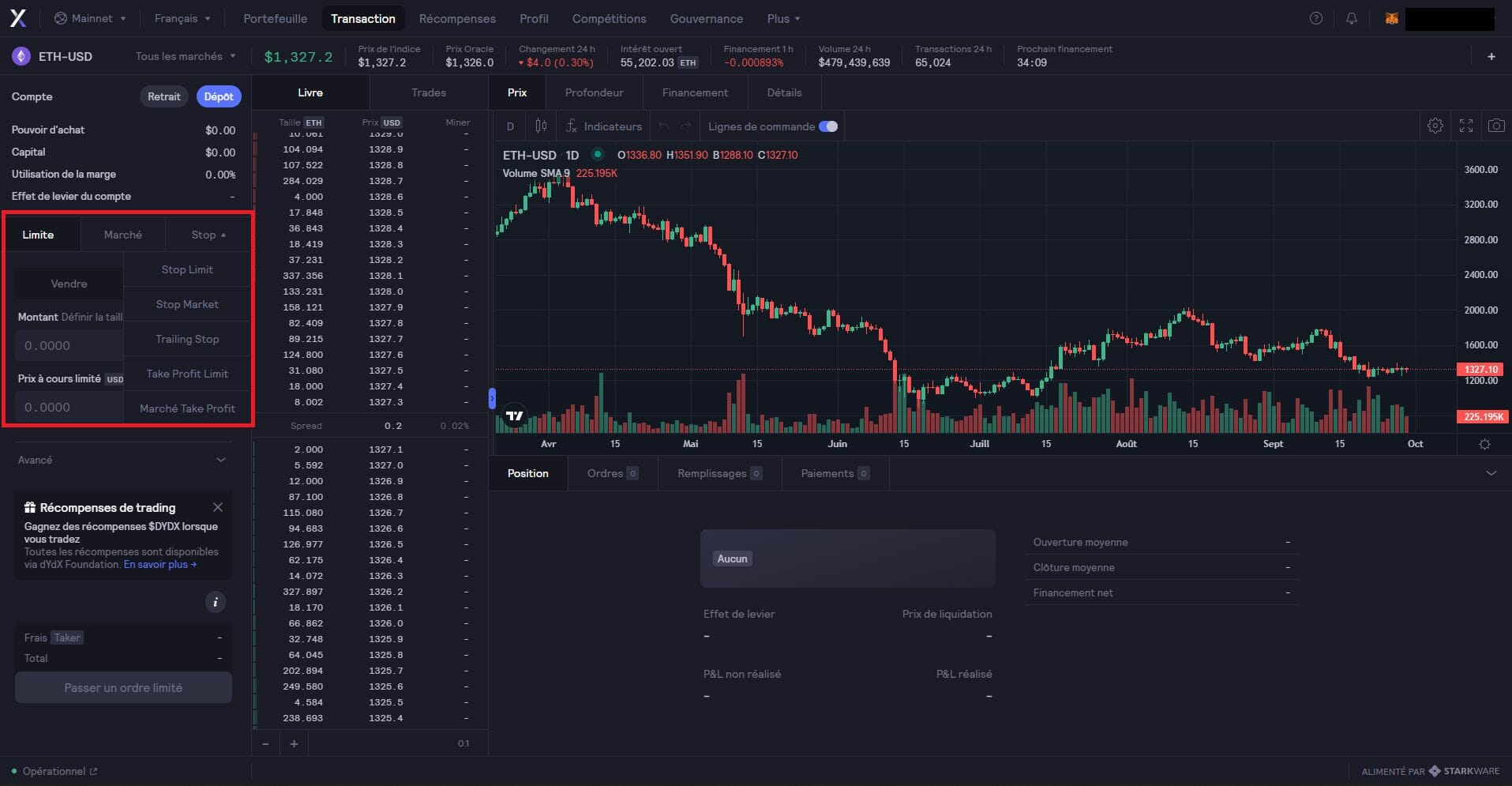The image size is (1512, 786).
Task: Switch to the Trades tab
Action: pos(429,92)
